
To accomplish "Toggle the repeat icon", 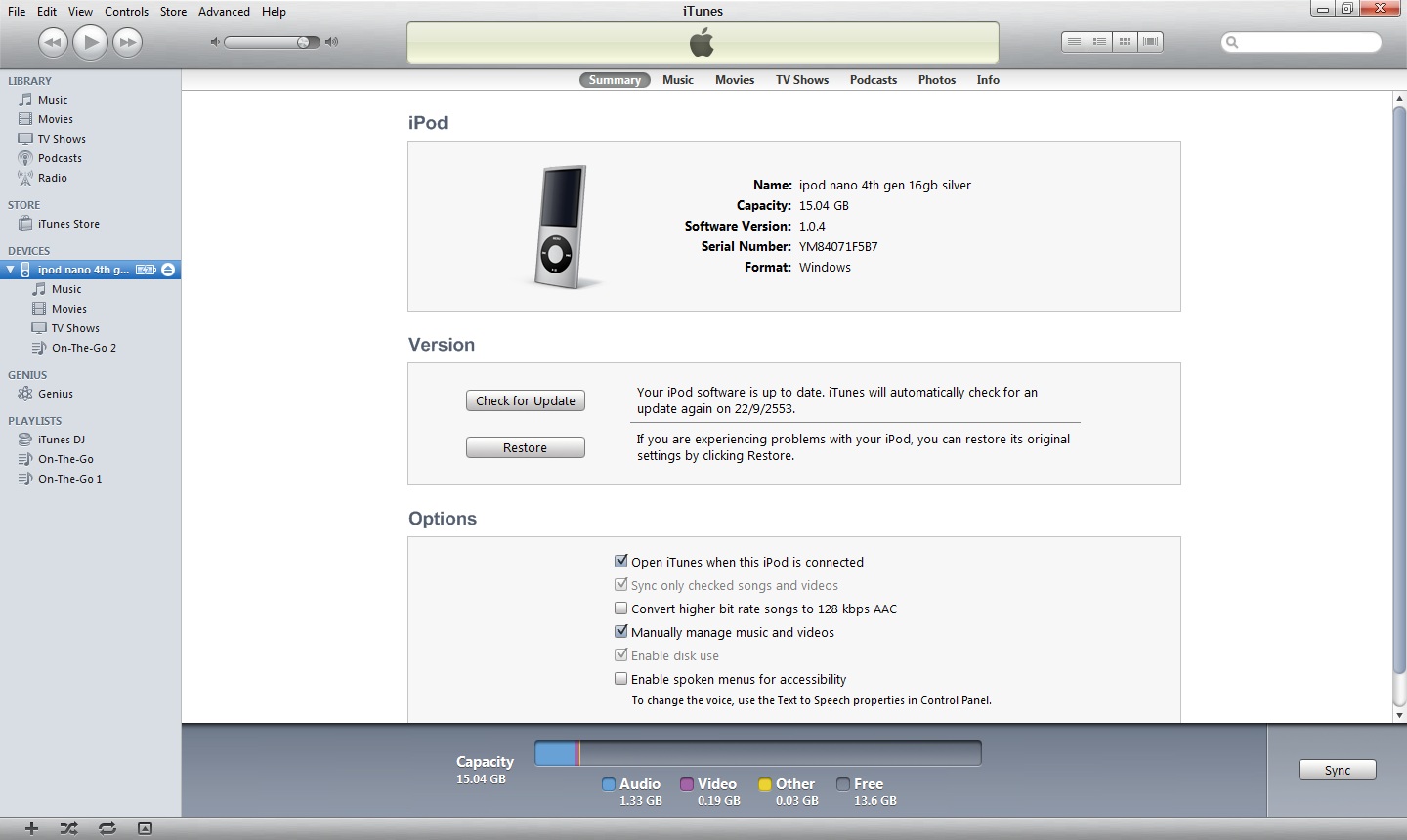I will click(x=107, y=828).
